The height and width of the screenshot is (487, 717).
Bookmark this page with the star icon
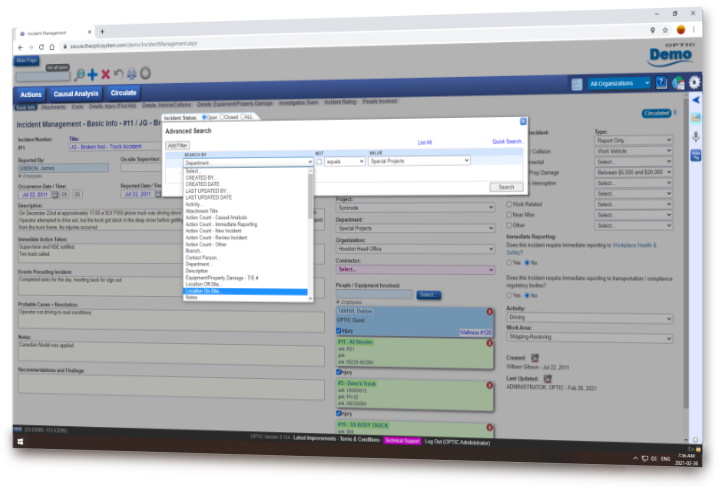pos(665,30)
